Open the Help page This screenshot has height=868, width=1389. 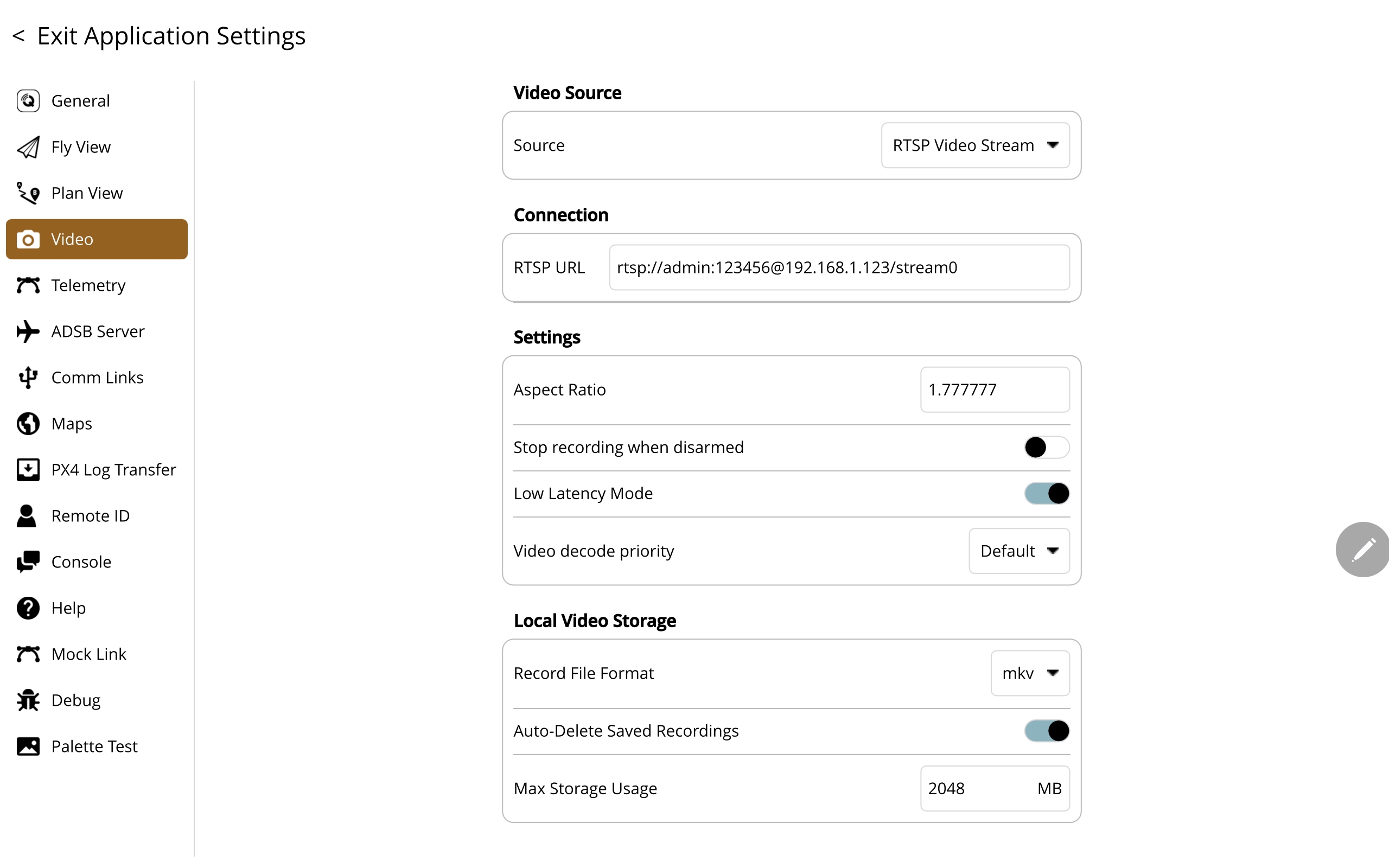point(97,608)
